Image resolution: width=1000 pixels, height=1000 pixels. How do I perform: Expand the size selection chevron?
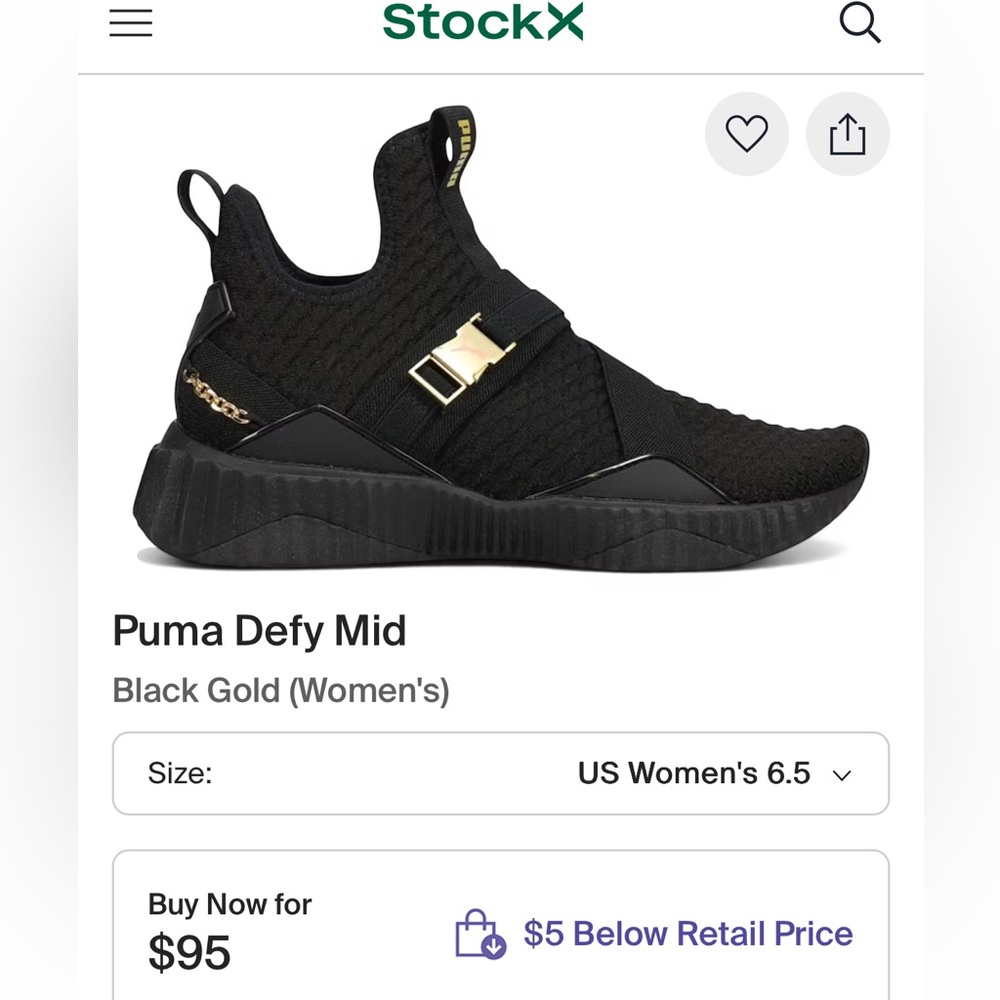click(x=842, y=774)
